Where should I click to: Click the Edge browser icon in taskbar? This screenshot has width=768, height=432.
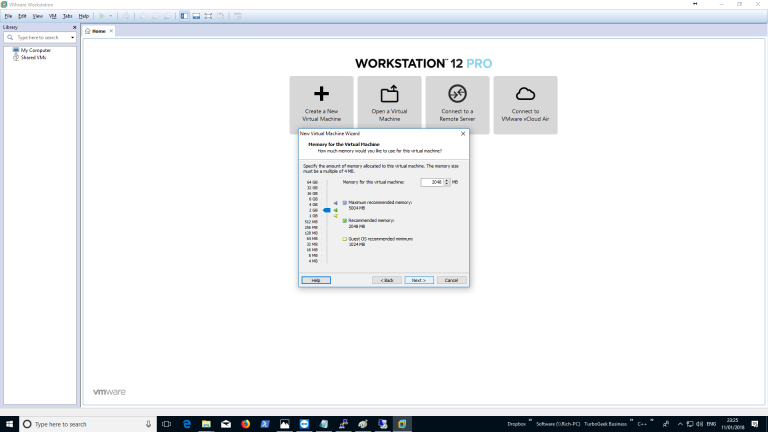(186, 424)
